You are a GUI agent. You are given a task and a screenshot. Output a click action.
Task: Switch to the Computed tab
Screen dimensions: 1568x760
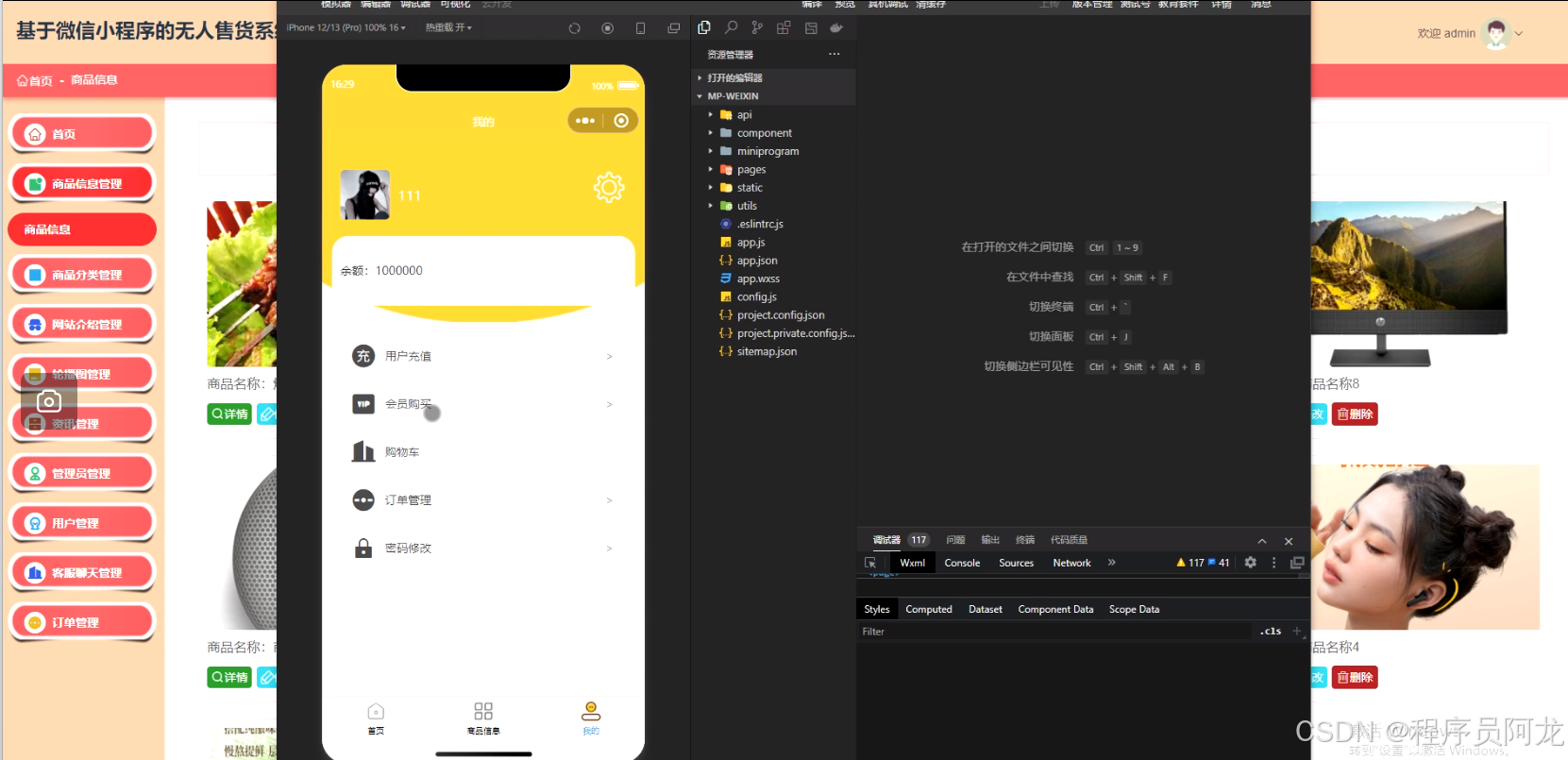pos(929,610)
